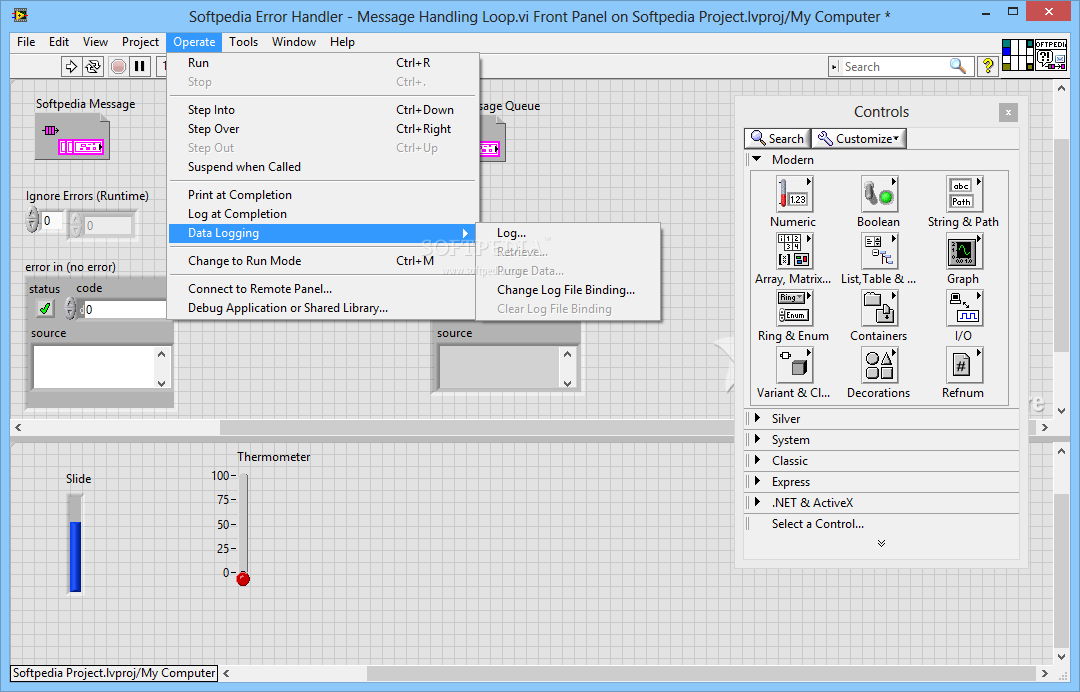1080x692 pixels.
Task: Expand the Express palette category
Action: pos(757,481)
